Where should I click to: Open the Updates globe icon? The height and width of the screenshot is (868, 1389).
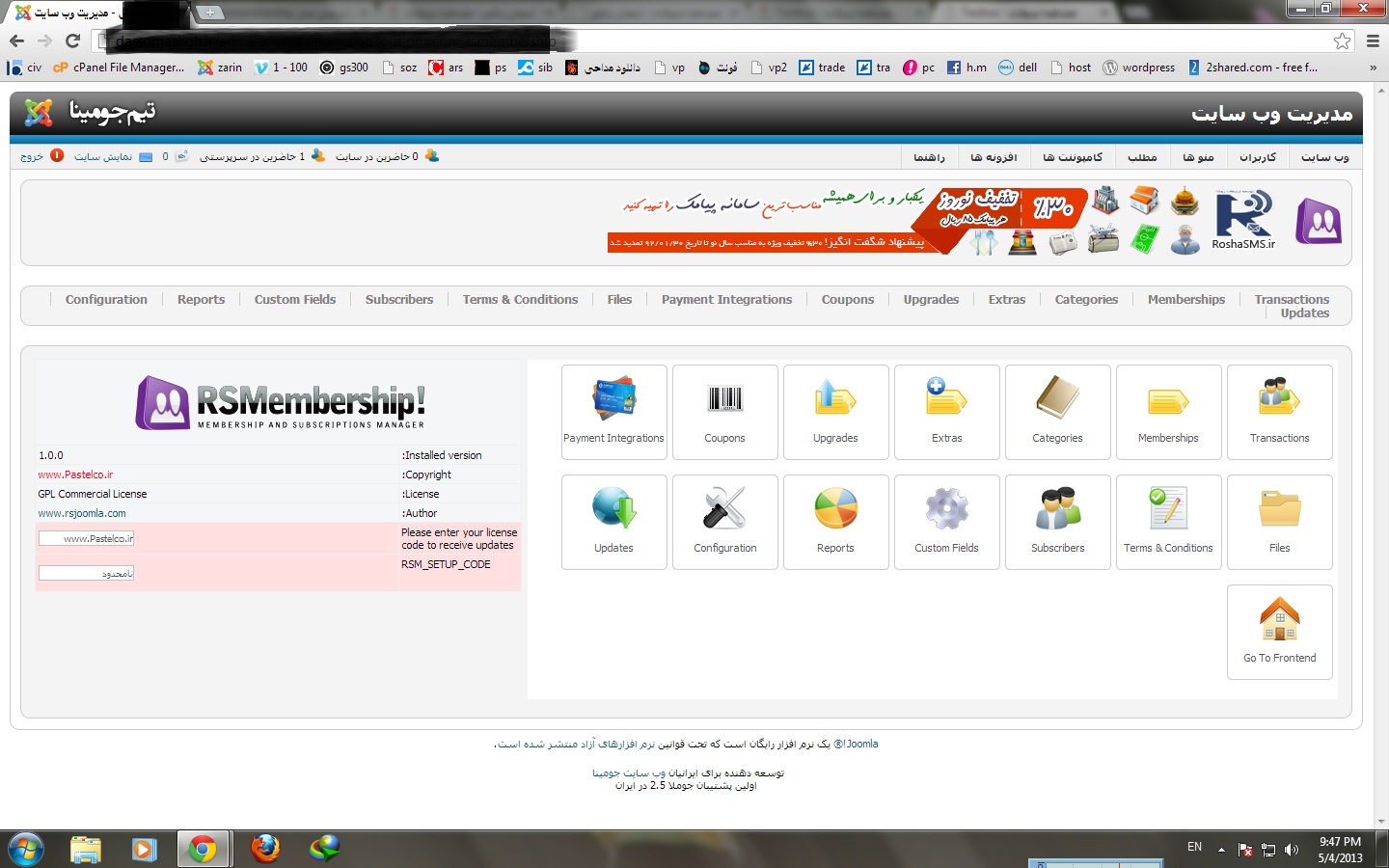613,521
